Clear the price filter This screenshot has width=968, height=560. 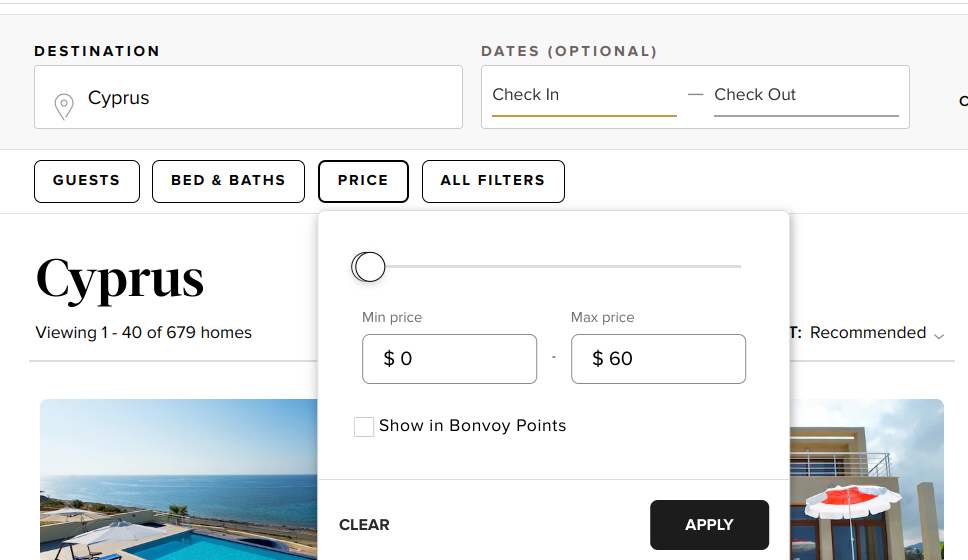364,525
